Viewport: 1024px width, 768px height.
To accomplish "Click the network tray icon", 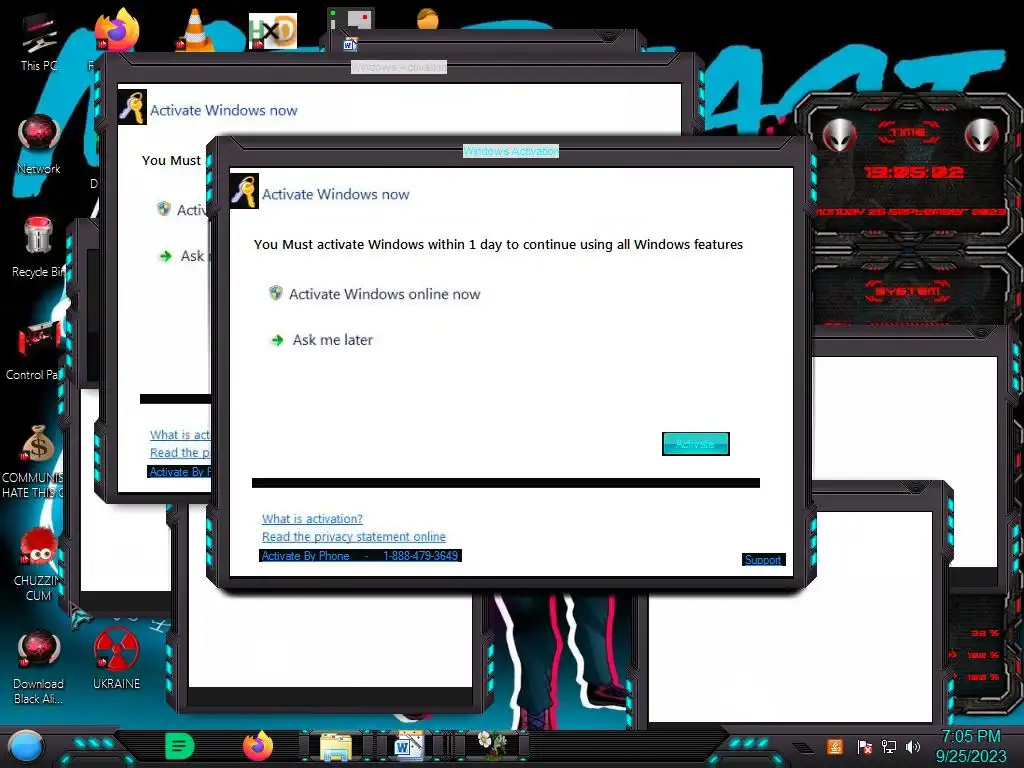I will [889, 746].
